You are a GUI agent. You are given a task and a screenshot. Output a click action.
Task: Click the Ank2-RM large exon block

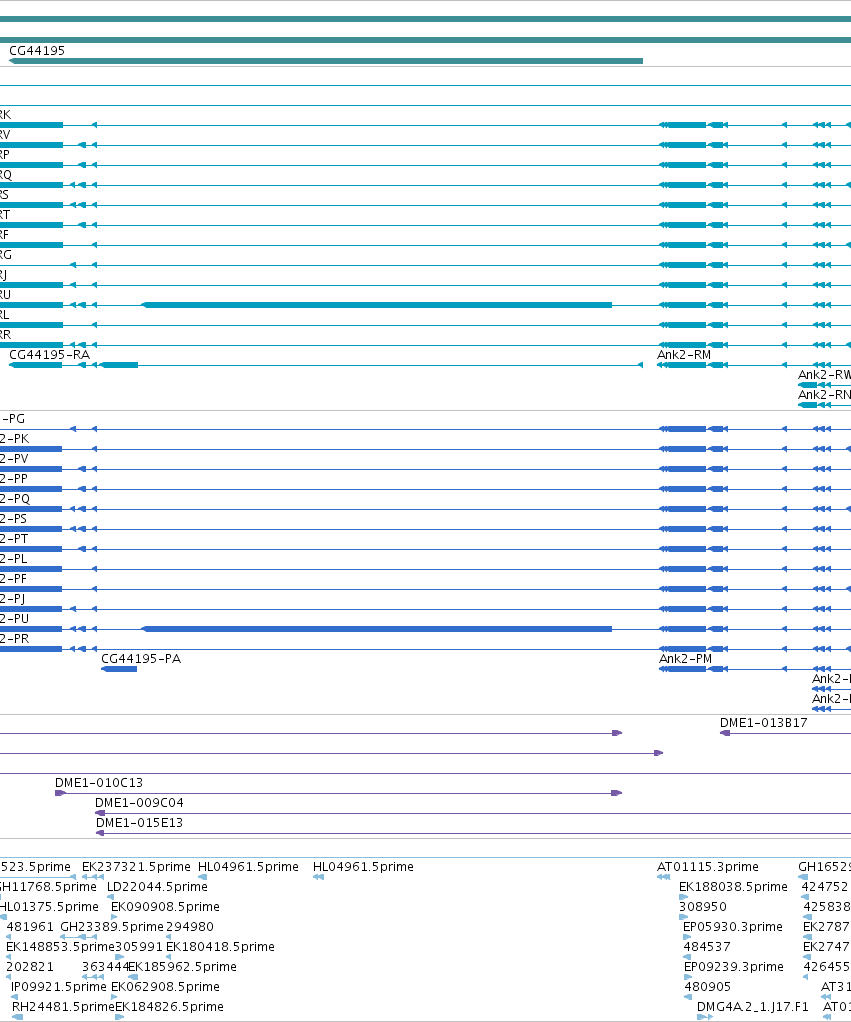pyautogui.click(x=687, y=365)
